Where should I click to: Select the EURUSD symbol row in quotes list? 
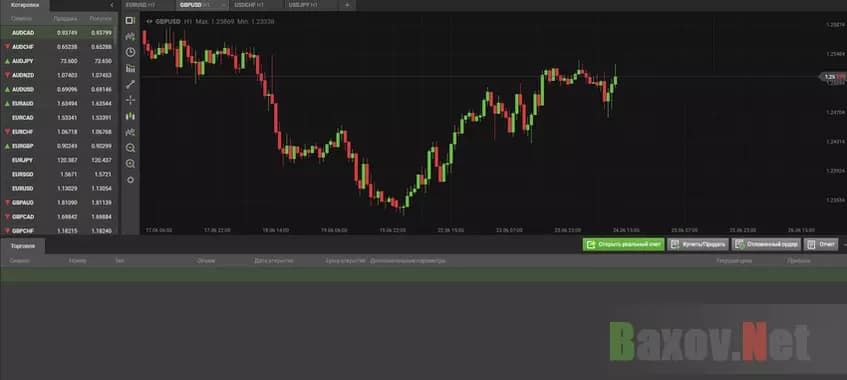(57, 188)
